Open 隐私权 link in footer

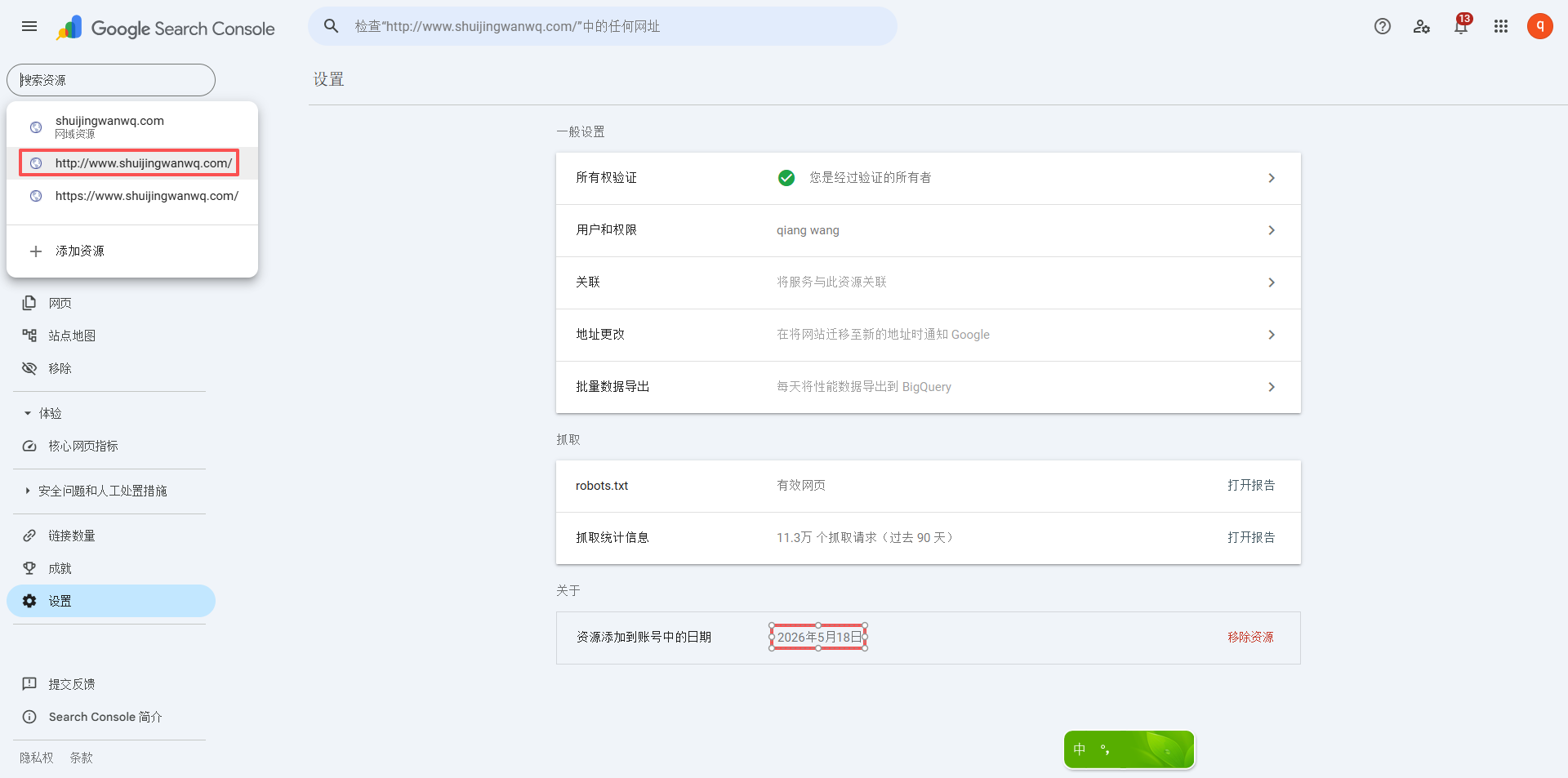tap(37, 758)
